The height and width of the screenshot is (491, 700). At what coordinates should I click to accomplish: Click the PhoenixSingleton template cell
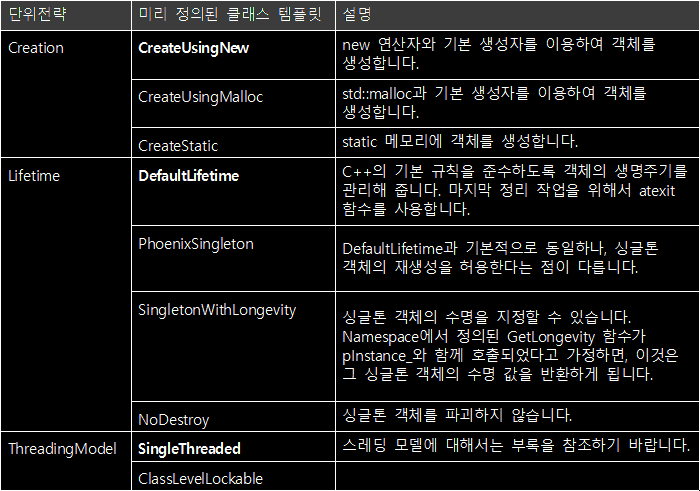tap(196, 244)
